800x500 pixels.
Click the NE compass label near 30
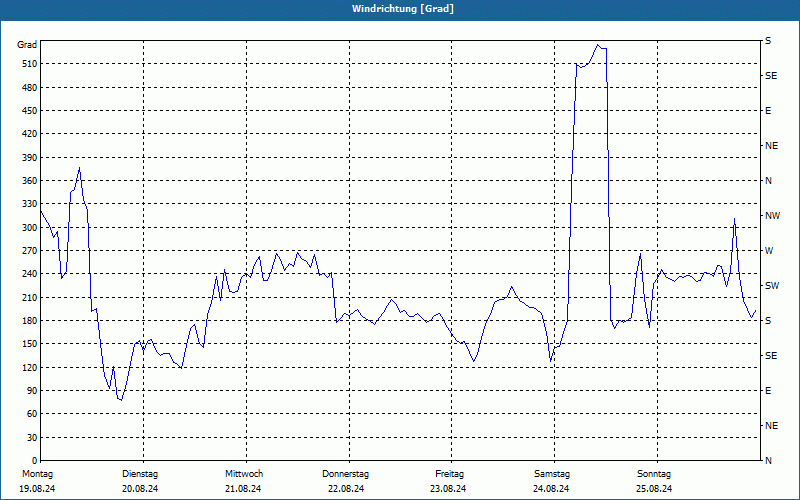(771, 426)
